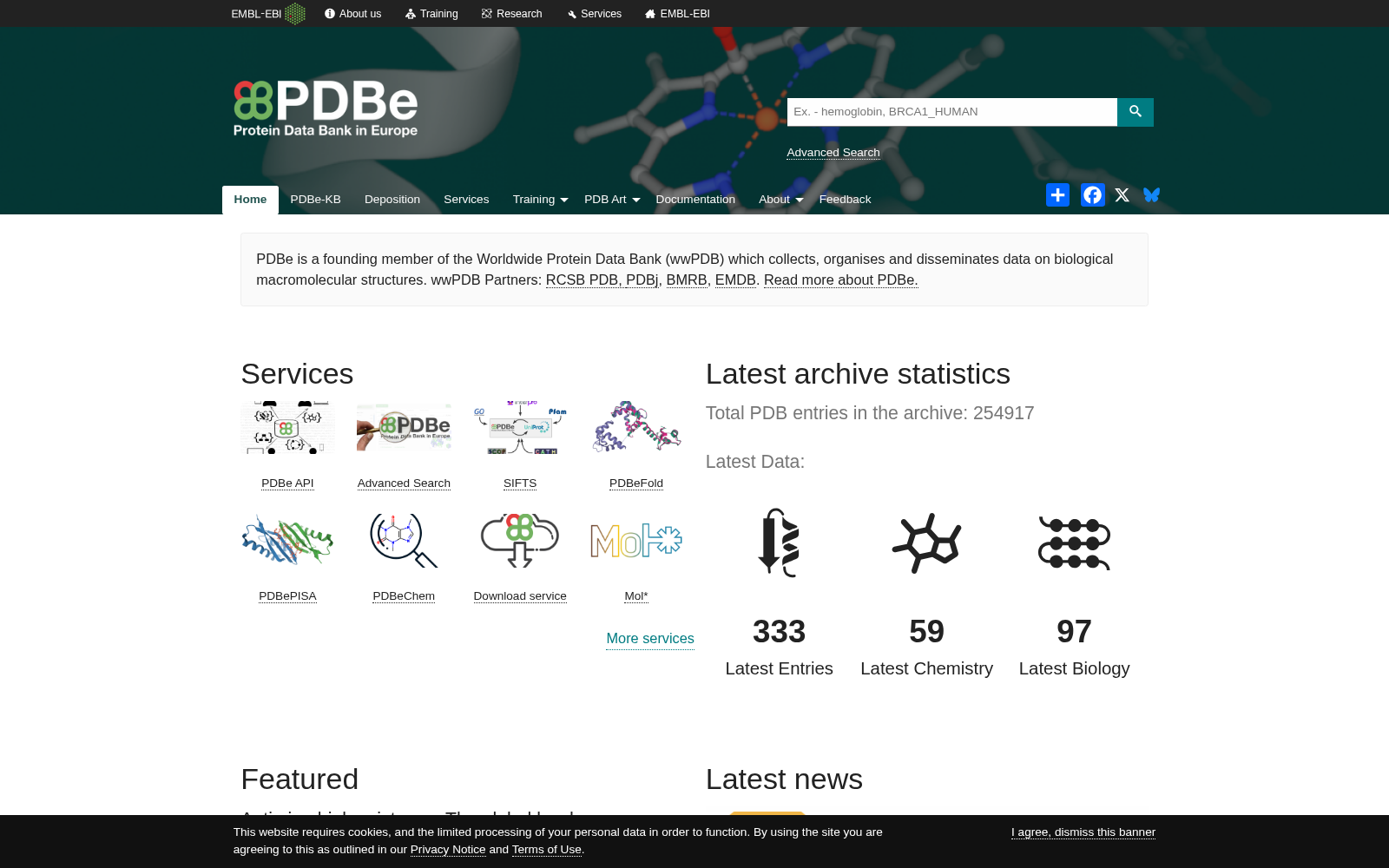
Task: Open the EMBL-EBI home link with house icon
Action: pyautogui.click(x=677, y=14)
